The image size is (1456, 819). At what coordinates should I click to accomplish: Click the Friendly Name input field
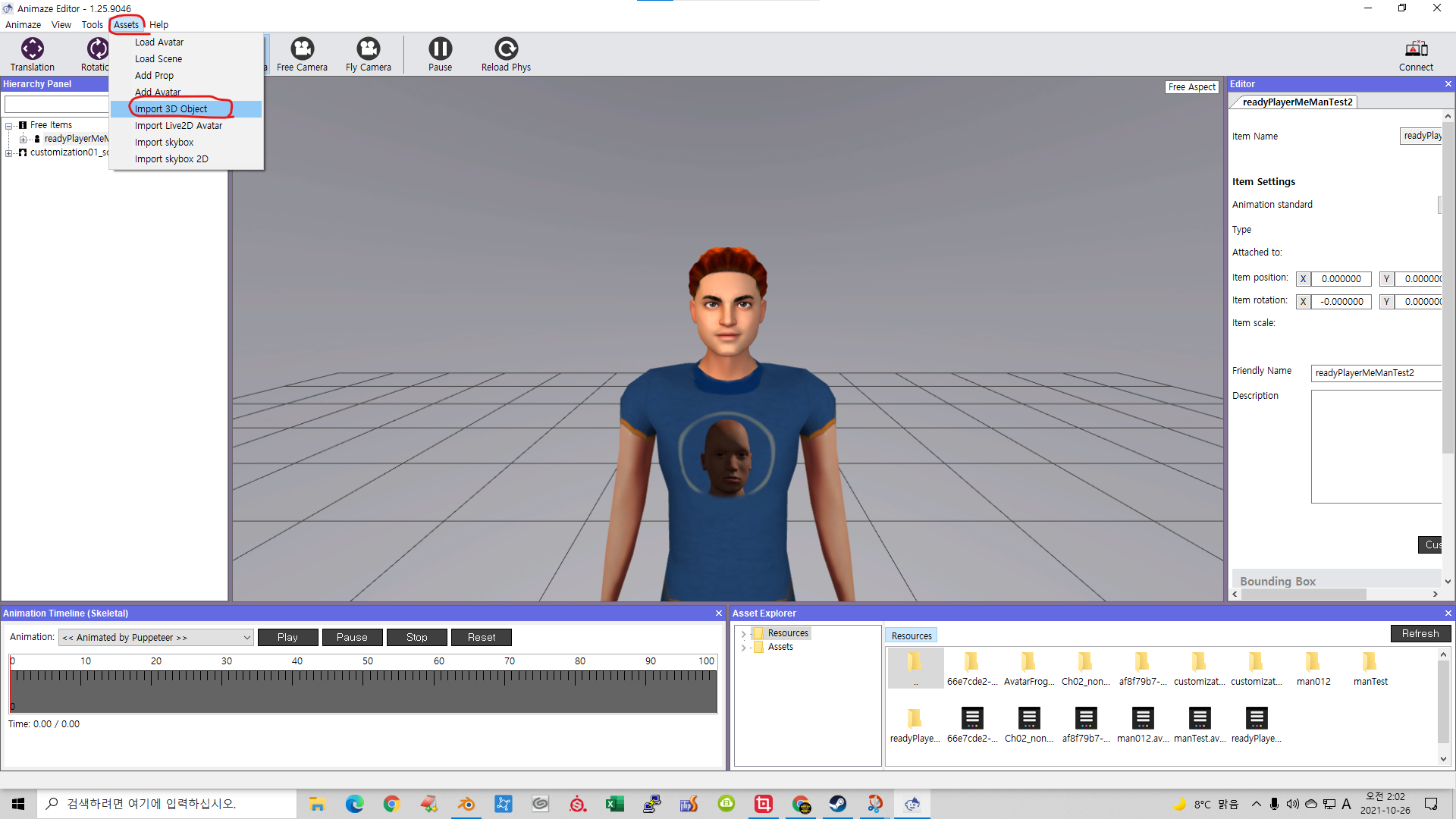click(x=1374, y=373)
